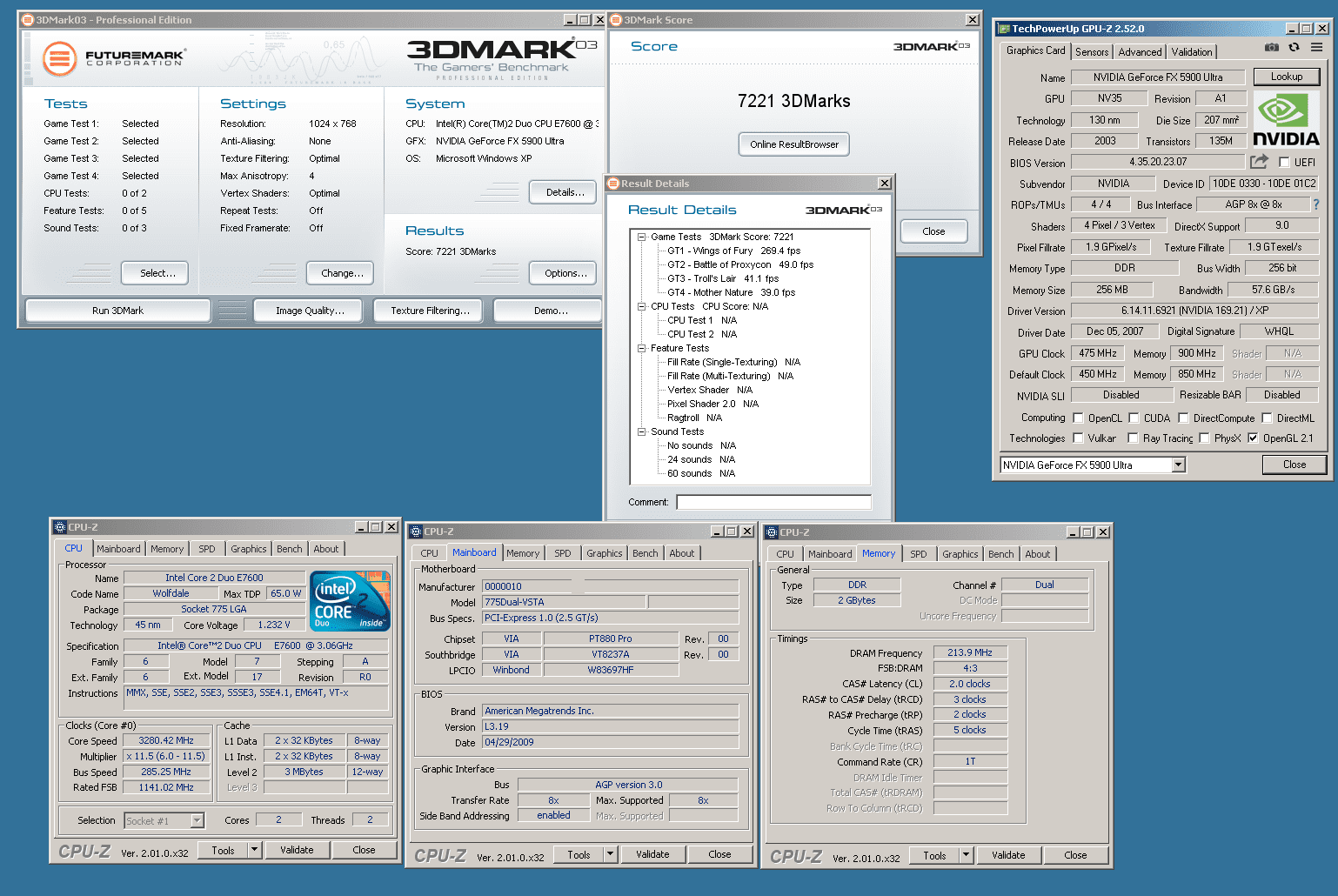
Task: Open Tools dropdown arrow in CPU-Z Mainboard window
Action: click(x=611, y=854)
